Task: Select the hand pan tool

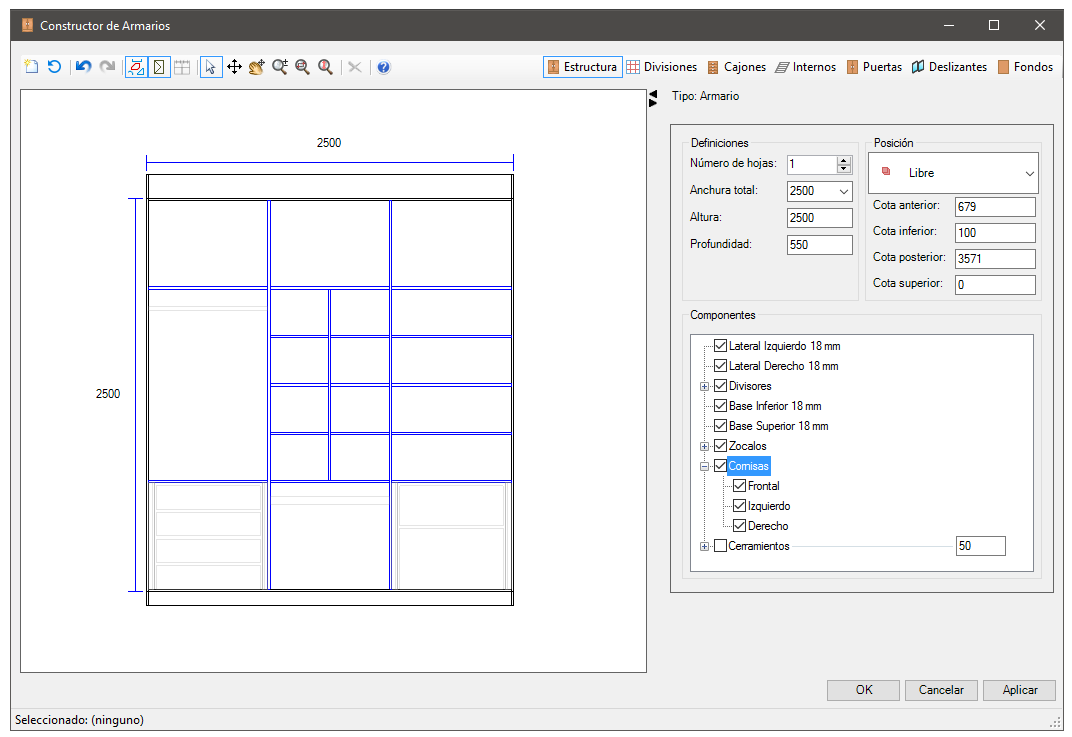Action: [256, 66]
